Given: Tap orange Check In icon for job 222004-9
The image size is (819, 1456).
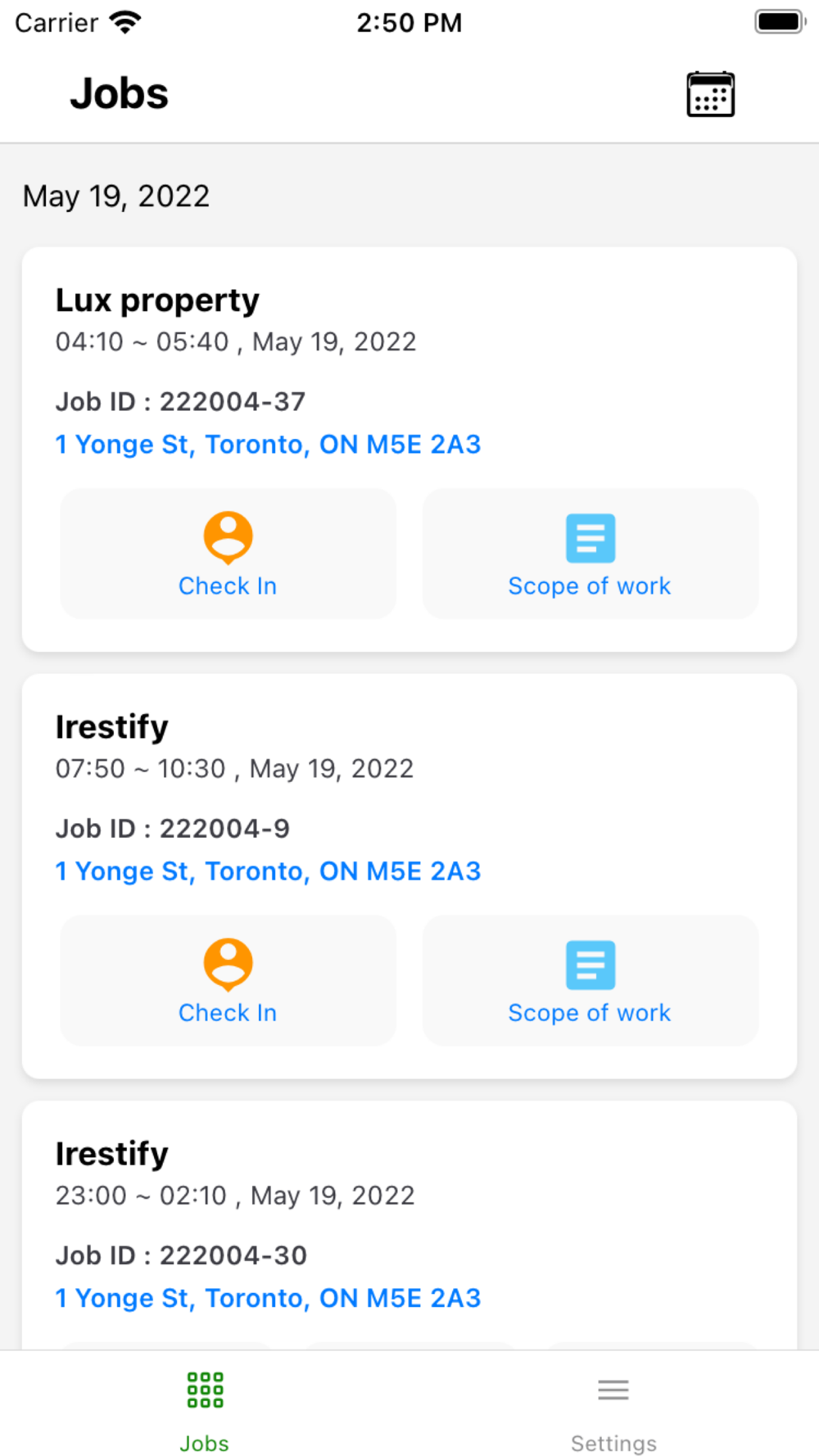Looking at the screenshot, I should click(x=228, y=965).
